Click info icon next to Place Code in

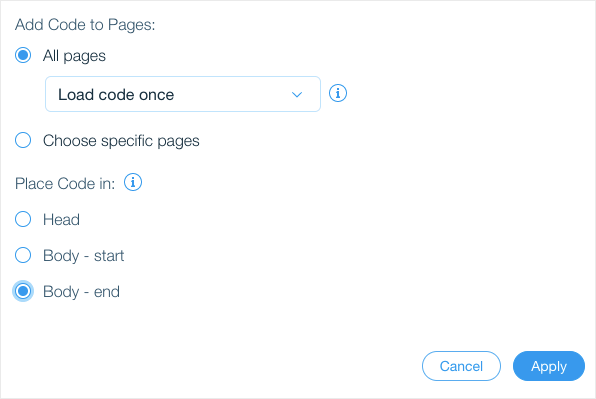(x=133, y=183)
